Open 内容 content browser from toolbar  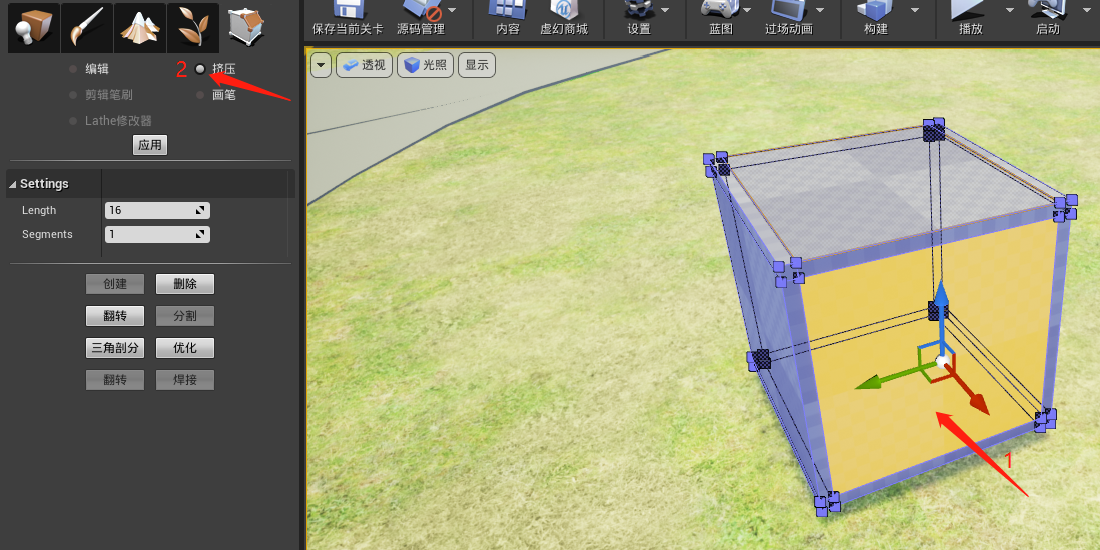pyautogui.click(x=508, y=10)
